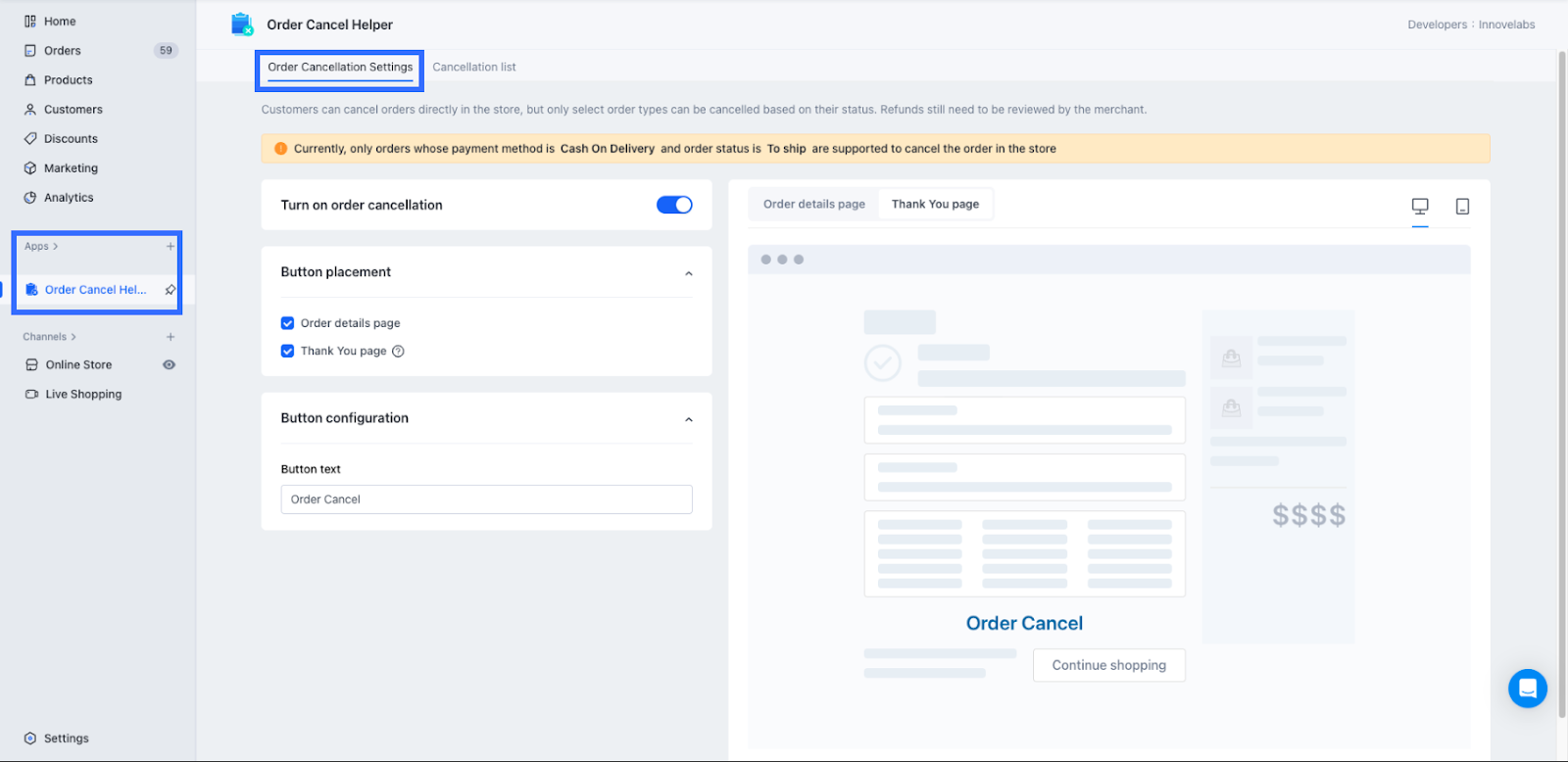Click the Home icon in sidebar

pos(30,22)
